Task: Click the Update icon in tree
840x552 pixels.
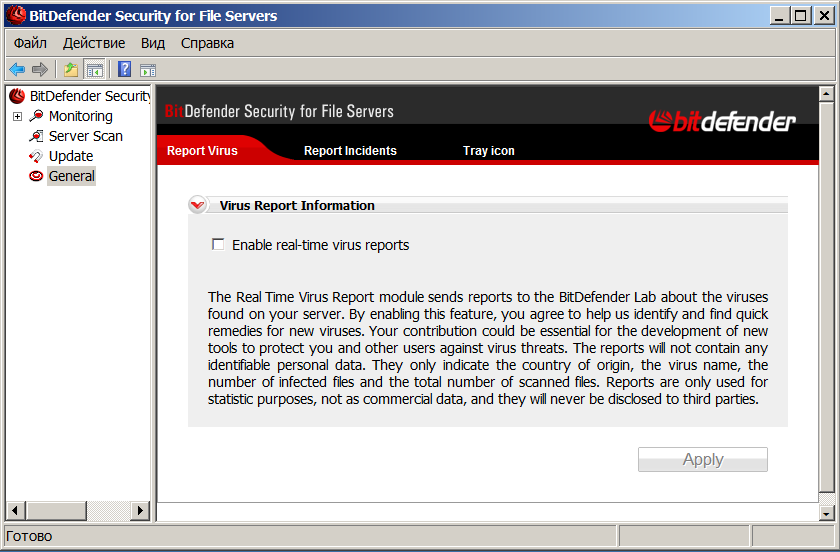Action: 35,156
